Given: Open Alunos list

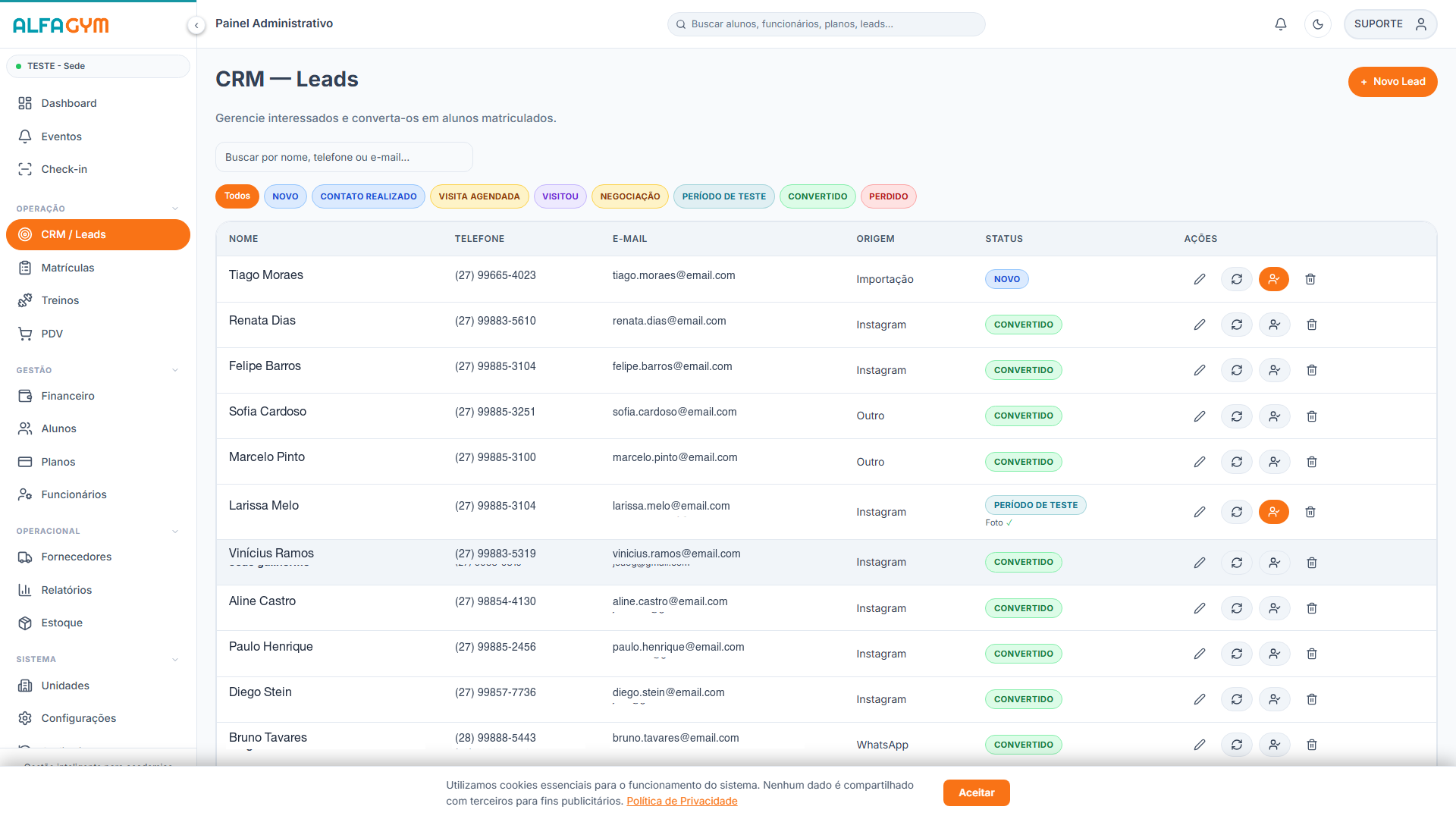Looking at the screenshot, I should tap(98, 428).
